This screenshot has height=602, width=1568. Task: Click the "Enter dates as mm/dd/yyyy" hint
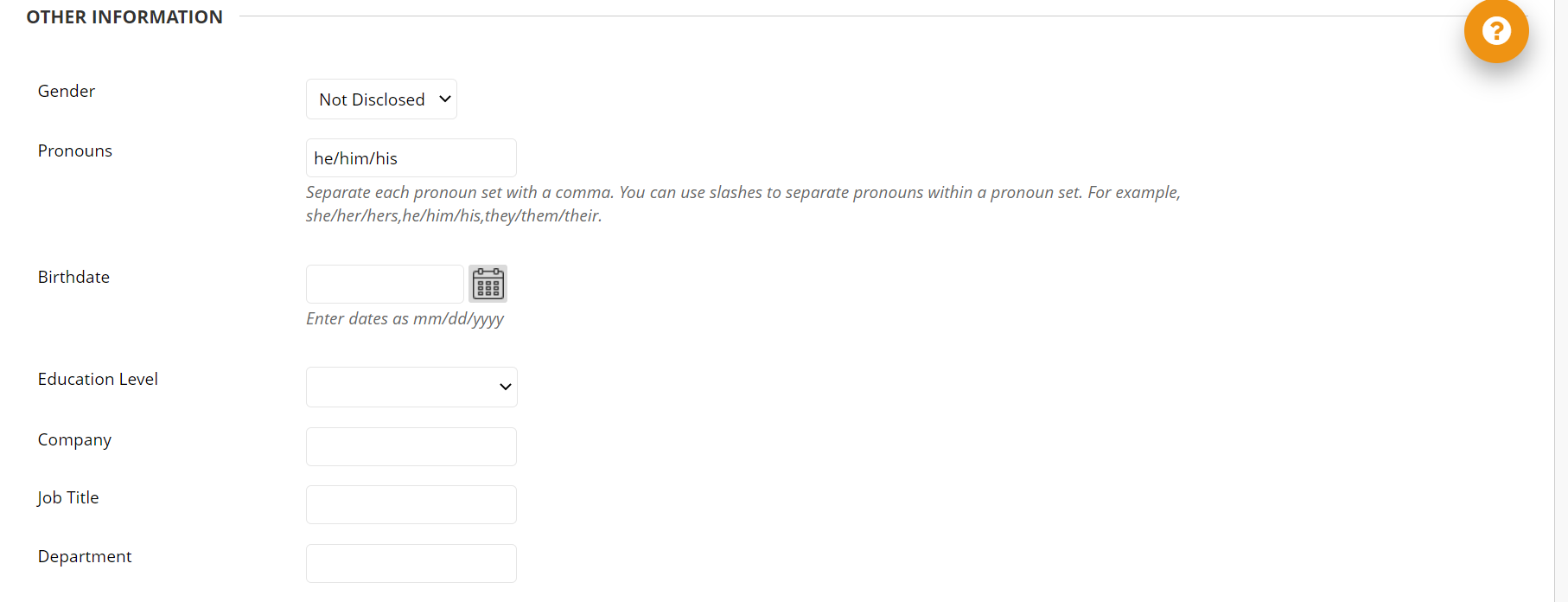click(405, 318)
